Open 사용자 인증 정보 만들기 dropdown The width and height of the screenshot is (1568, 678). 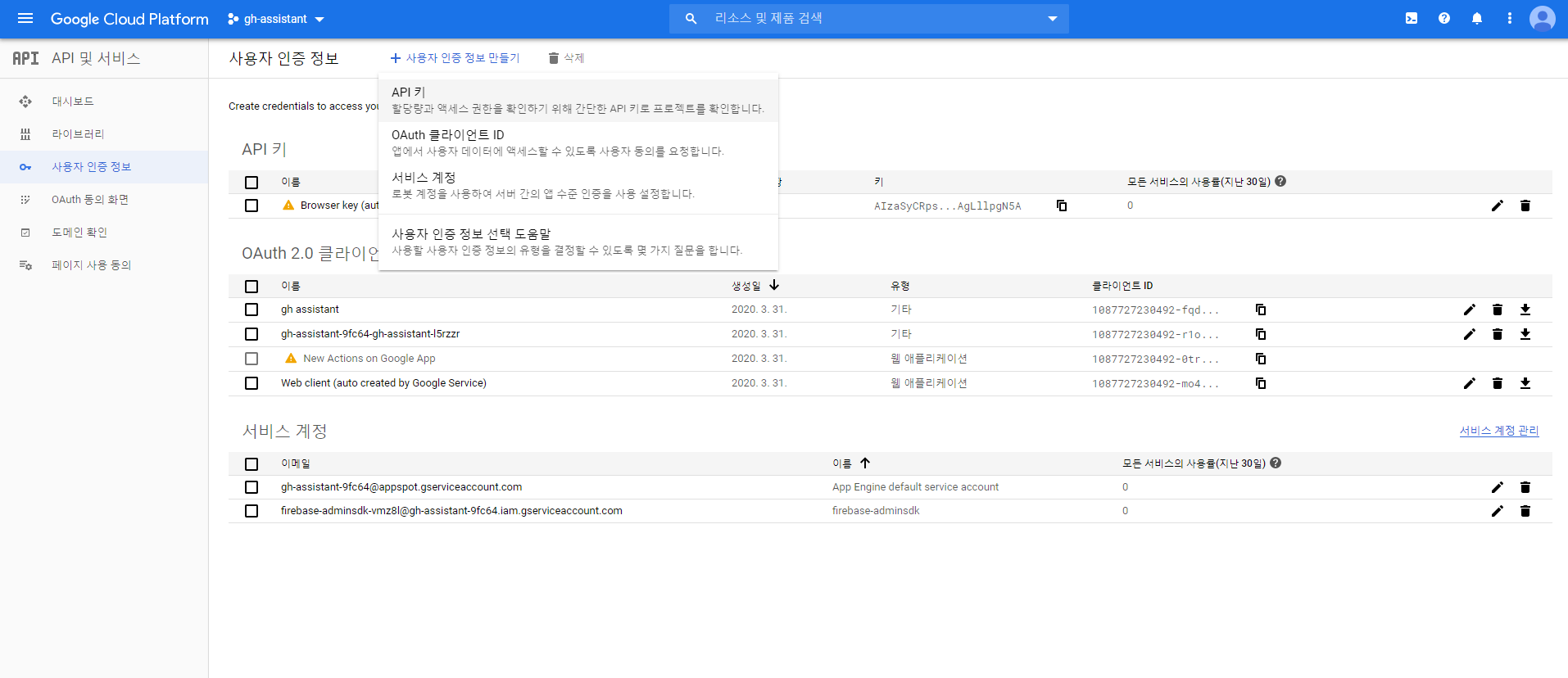455,58
